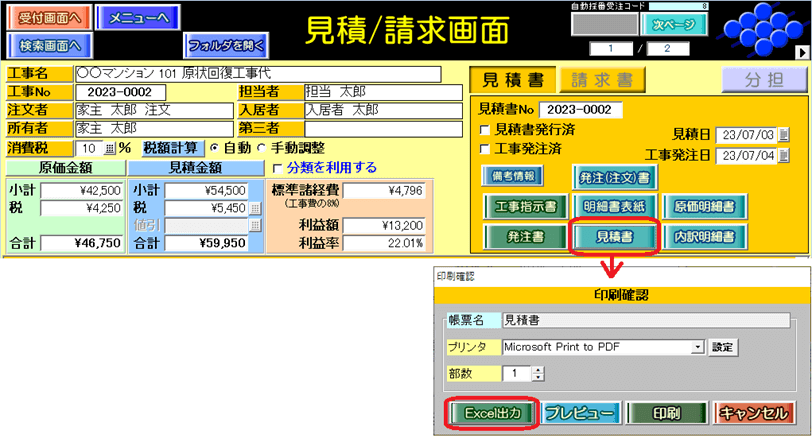Tick the 工事発注済 checkbox
The image size is (812, 438).
point(485,148)
